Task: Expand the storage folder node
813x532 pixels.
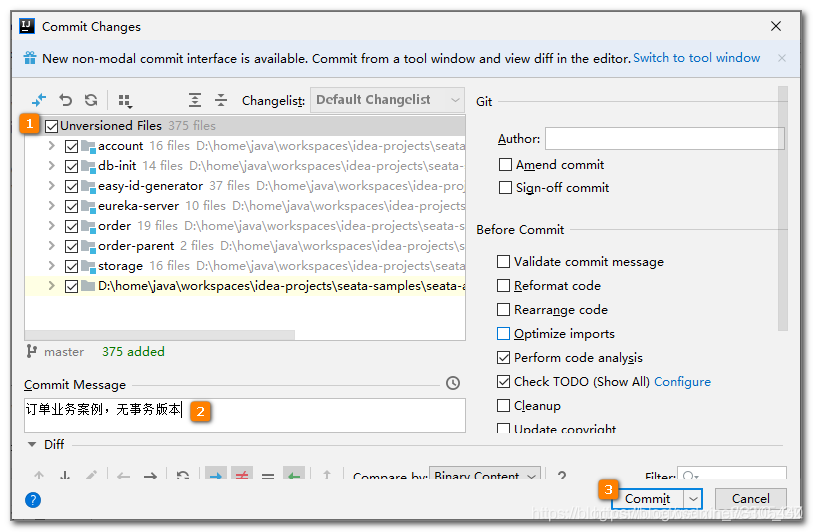Action: pyautogui.click(x=51, y=266)
